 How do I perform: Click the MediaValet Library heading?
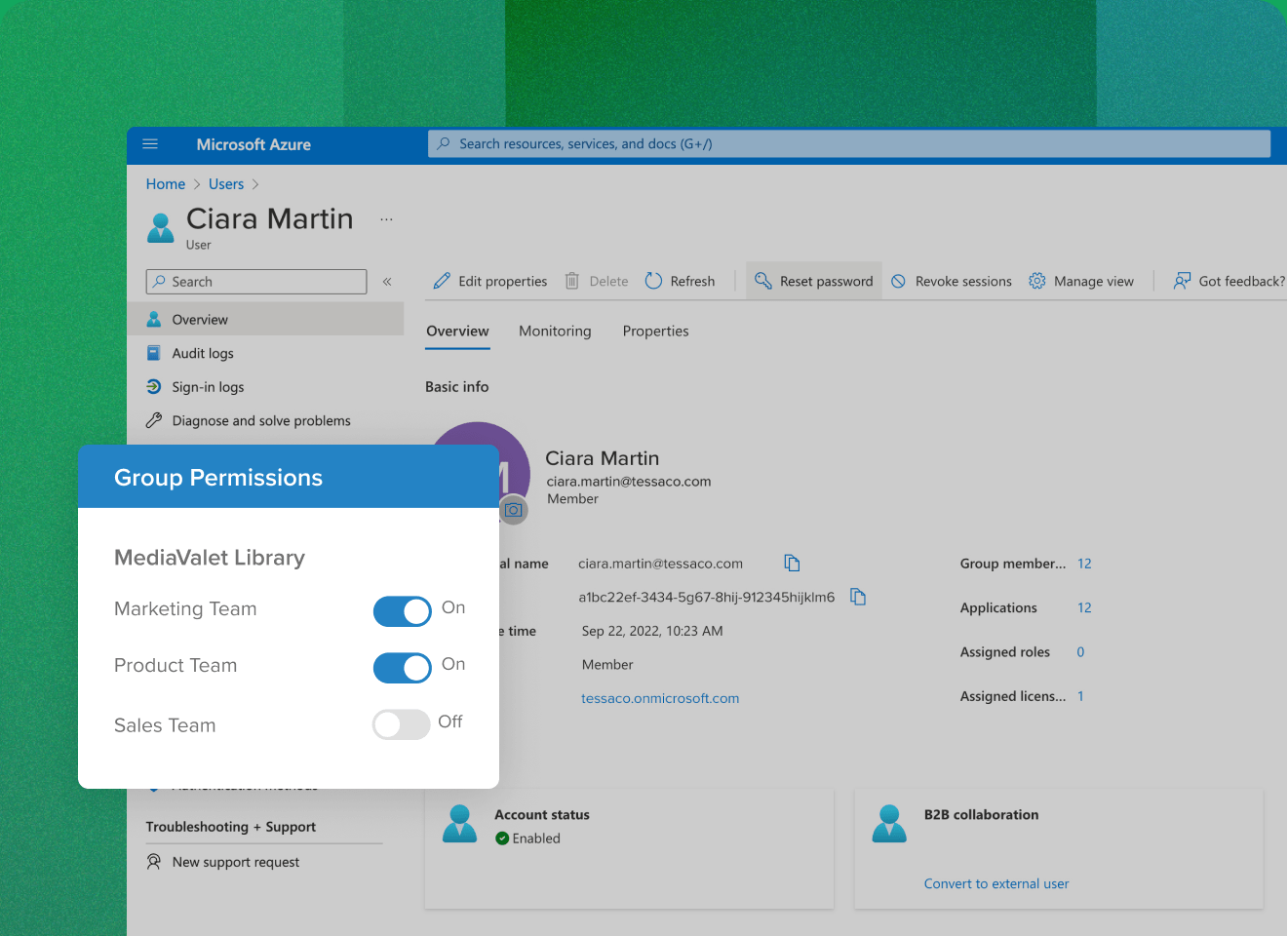tap(210, 558)
